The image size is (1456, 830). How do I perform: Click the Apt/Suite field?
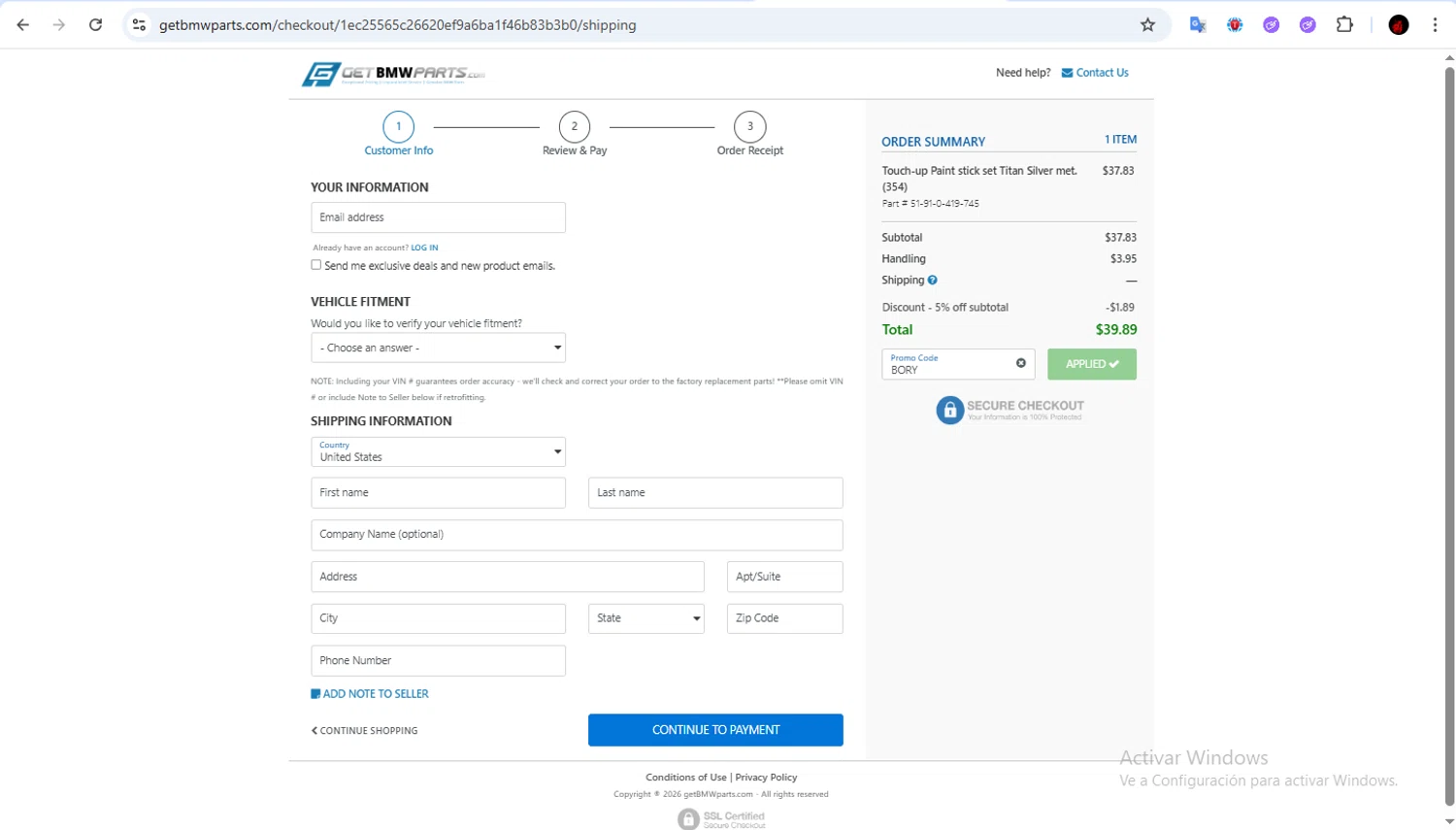(x=785, y=577)
